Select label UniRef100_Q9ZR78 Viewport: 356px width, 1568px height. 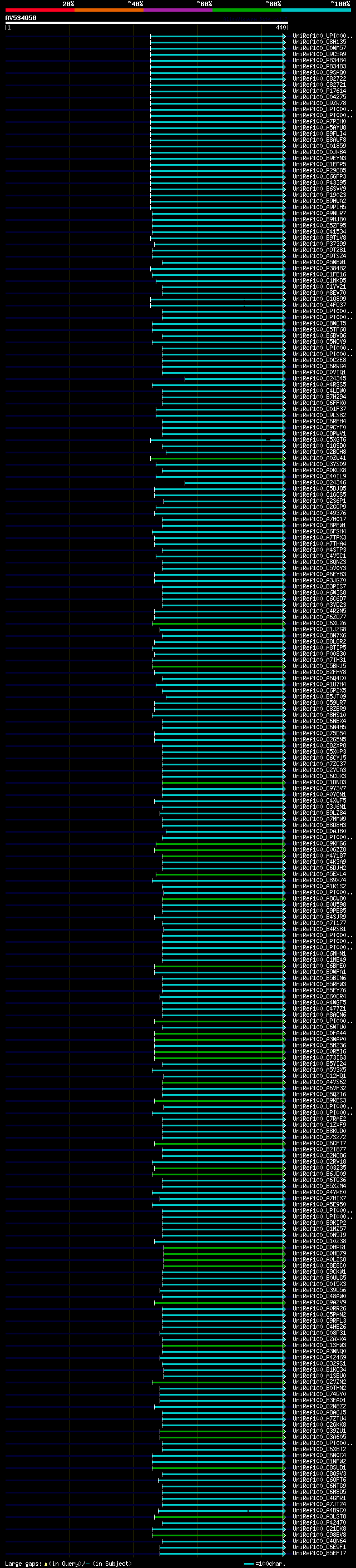click(319, 103)
